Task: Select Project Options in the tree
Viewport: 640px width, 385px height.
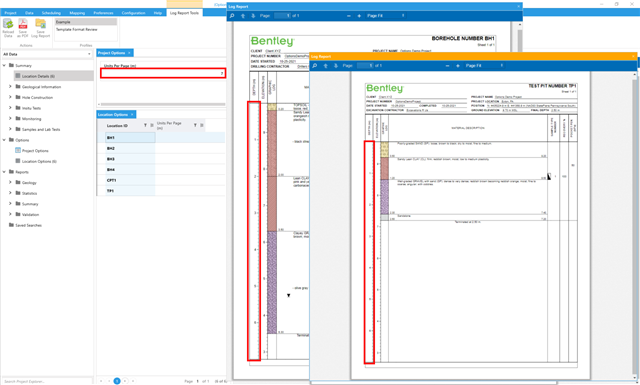Action: click(35, 151)
